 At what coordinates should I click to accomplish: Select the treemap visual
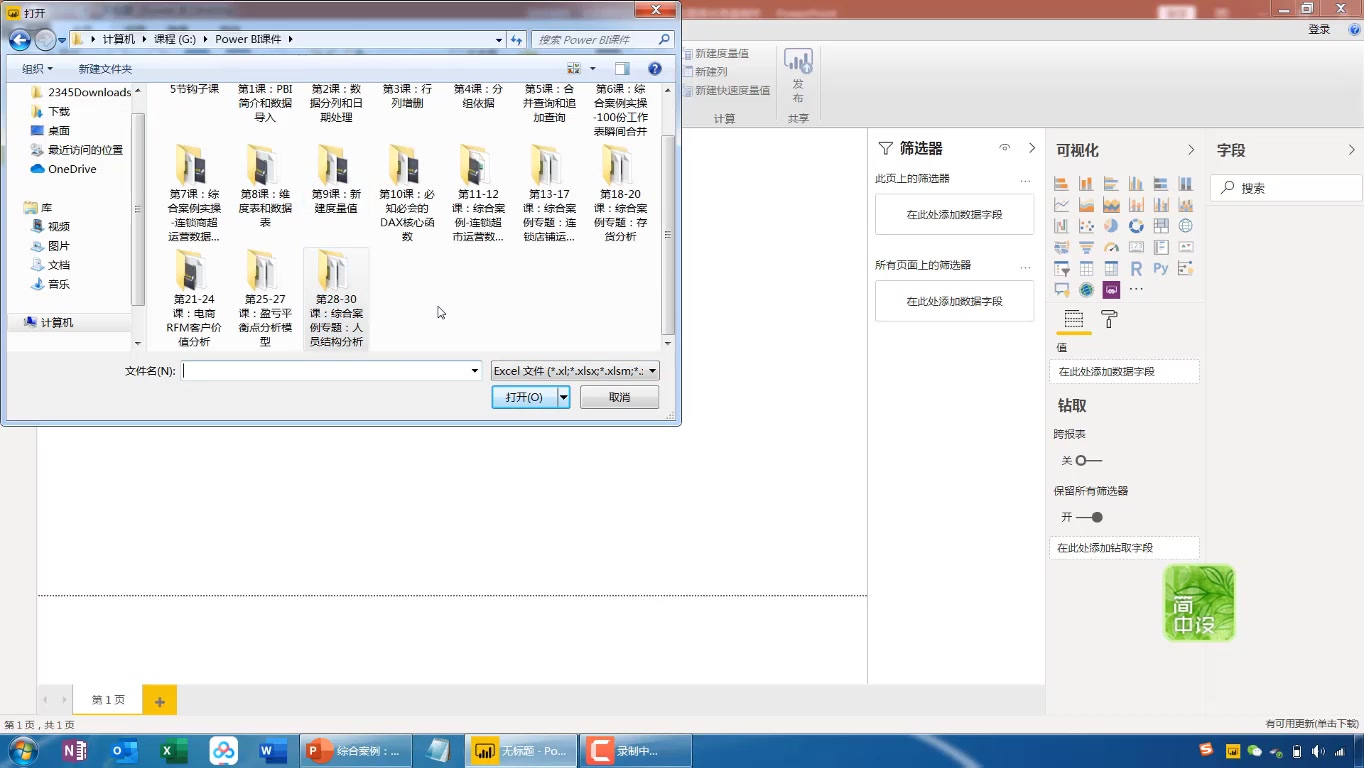tap(1161, 226)
